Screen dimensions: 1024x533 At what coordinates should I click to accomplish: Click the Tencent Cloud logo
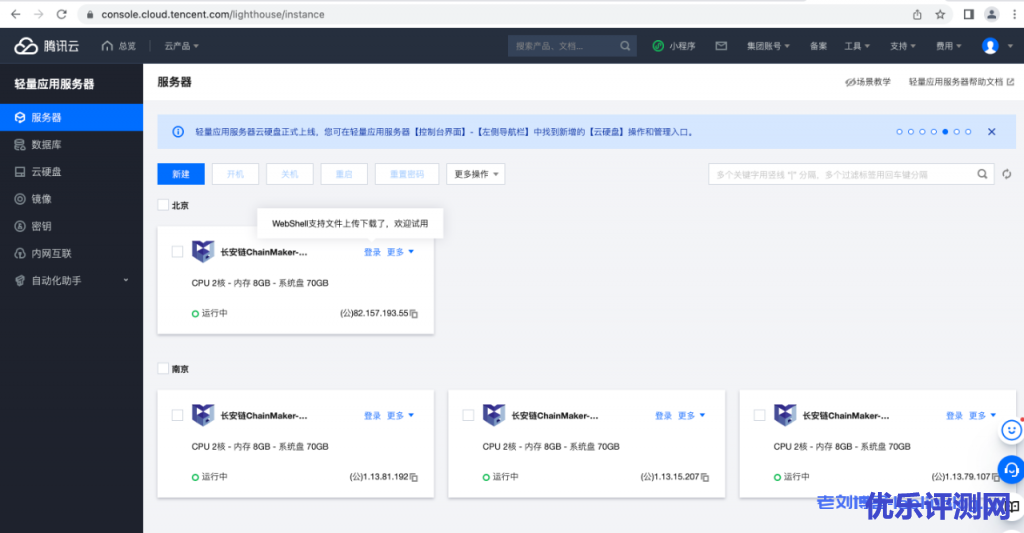coord(46,46)
